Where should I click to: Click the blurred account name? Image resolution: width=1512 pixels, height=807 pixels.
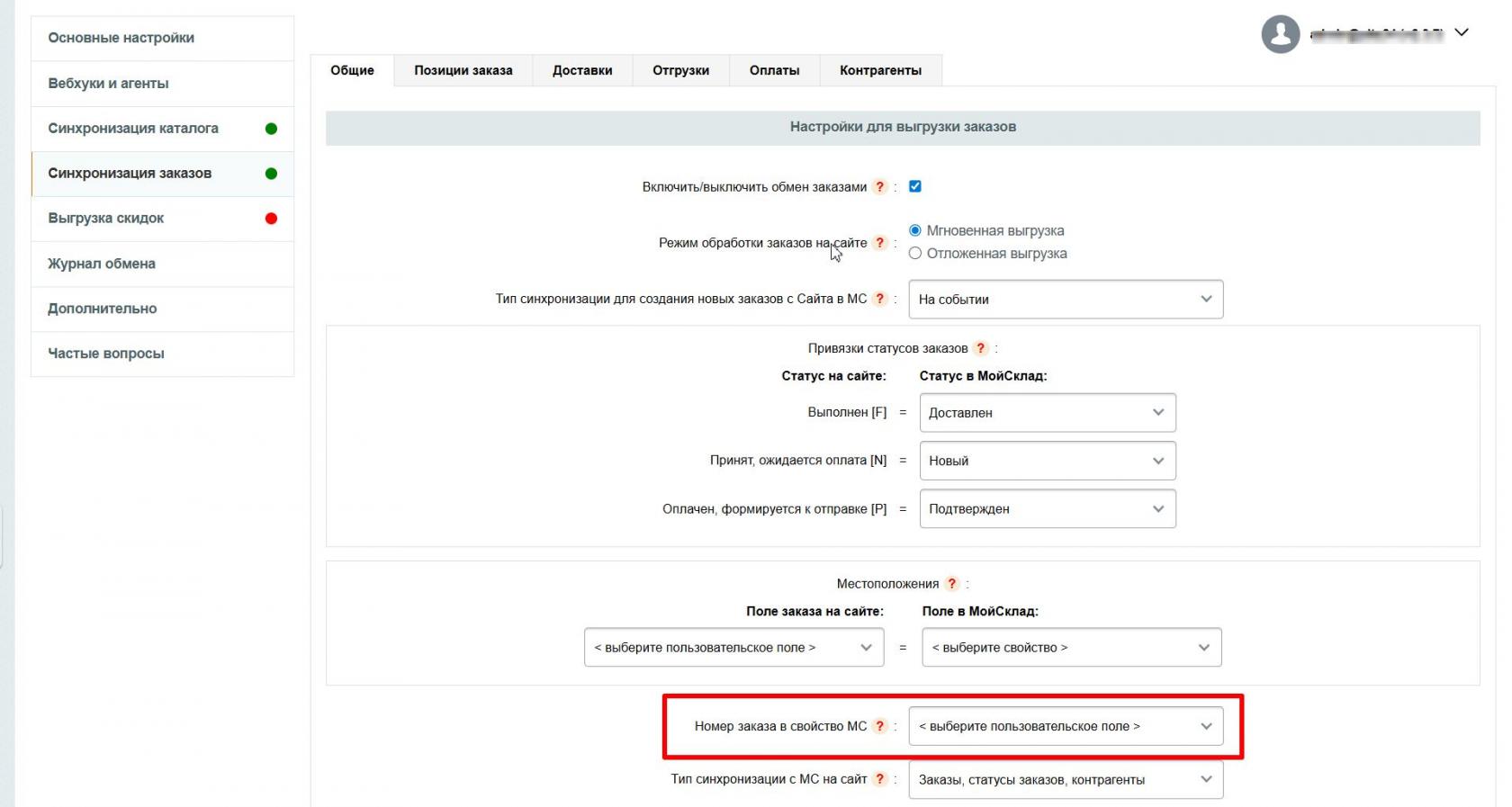coord(1377,34)
